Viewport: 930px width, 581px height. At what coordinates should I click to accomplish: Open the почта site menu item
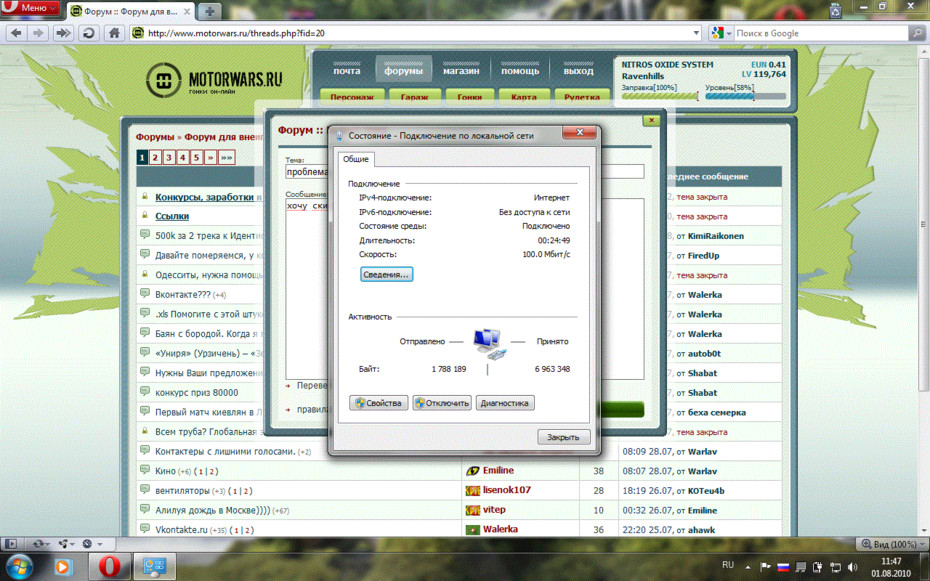point(346,71)
